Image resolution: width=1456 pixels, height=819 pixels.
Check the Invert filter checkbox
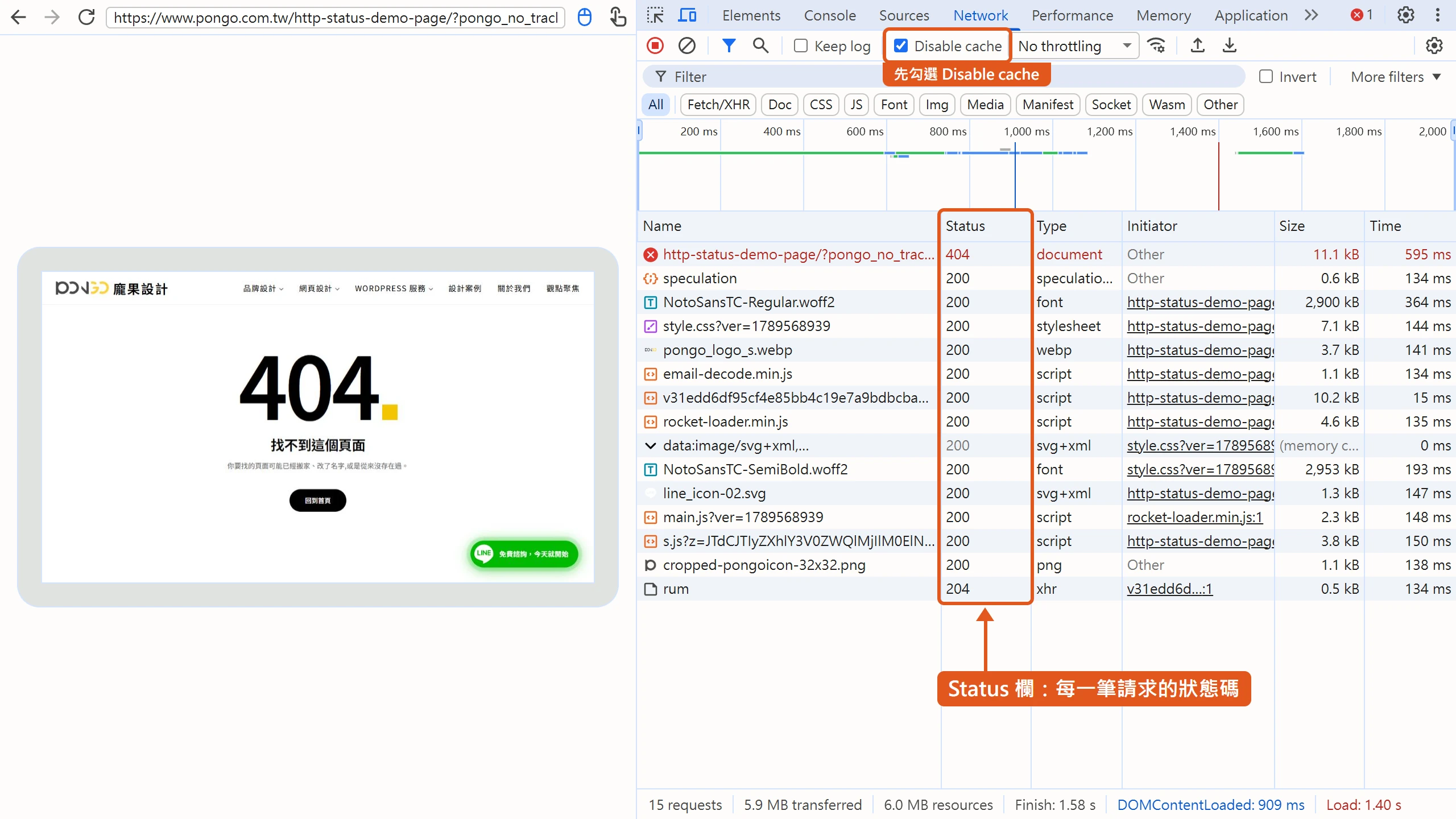coord(1266,77)
